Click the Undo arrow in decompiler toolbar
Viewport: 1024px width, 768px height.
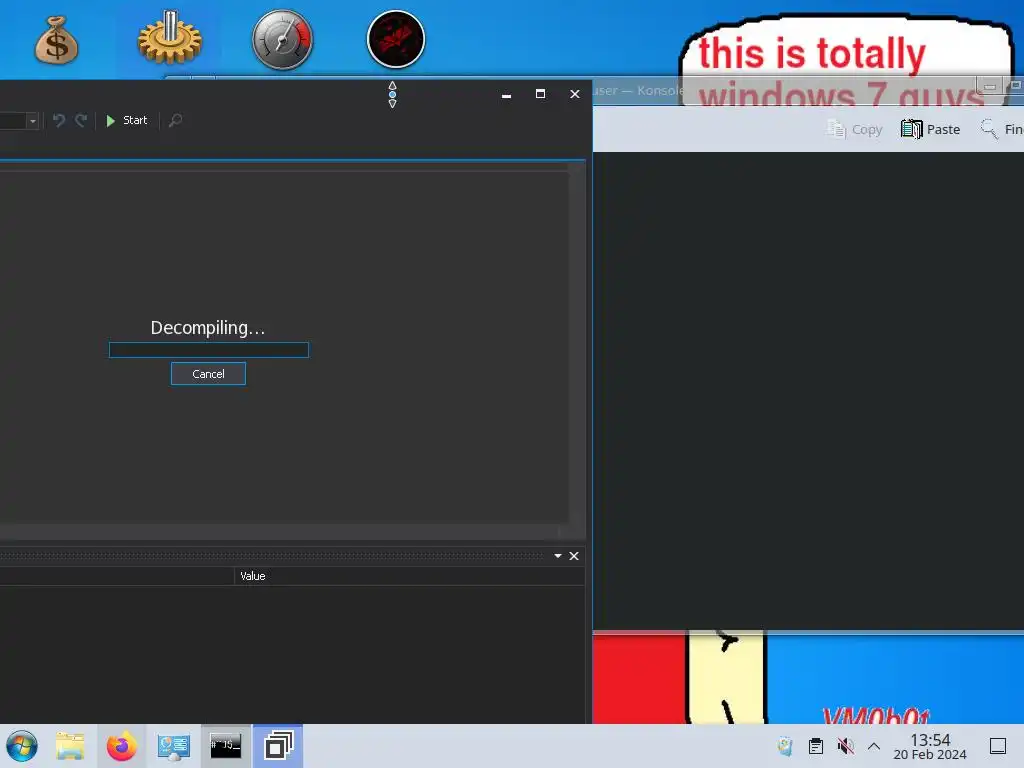[x=59, y=120]
